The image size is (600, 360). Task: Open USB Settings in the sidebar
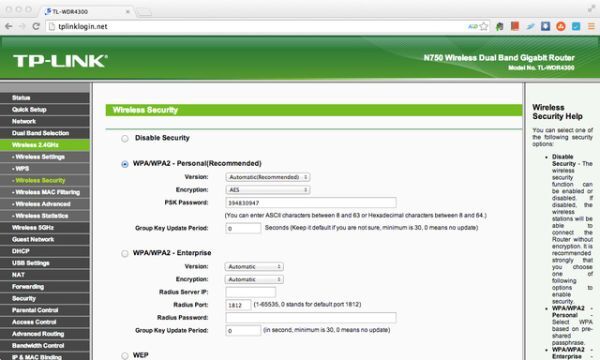(45, 263)
